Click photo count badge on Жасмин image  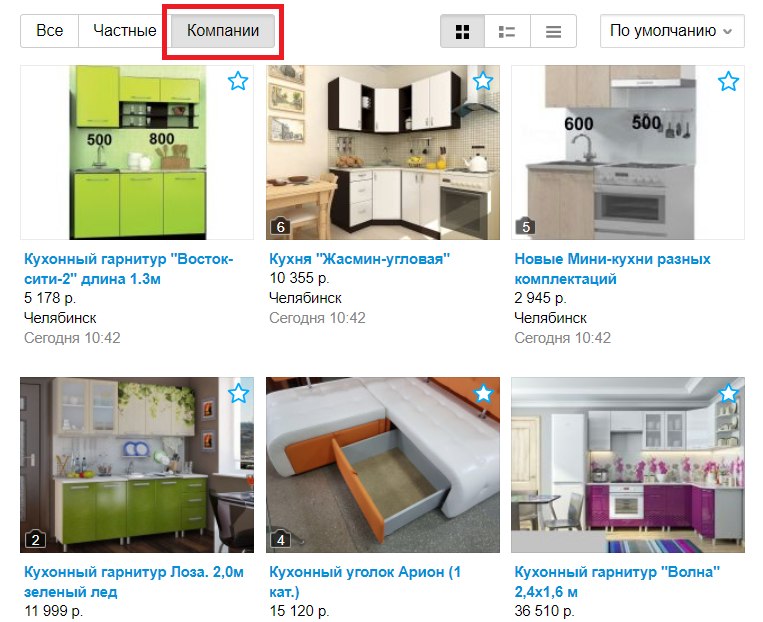281,227
